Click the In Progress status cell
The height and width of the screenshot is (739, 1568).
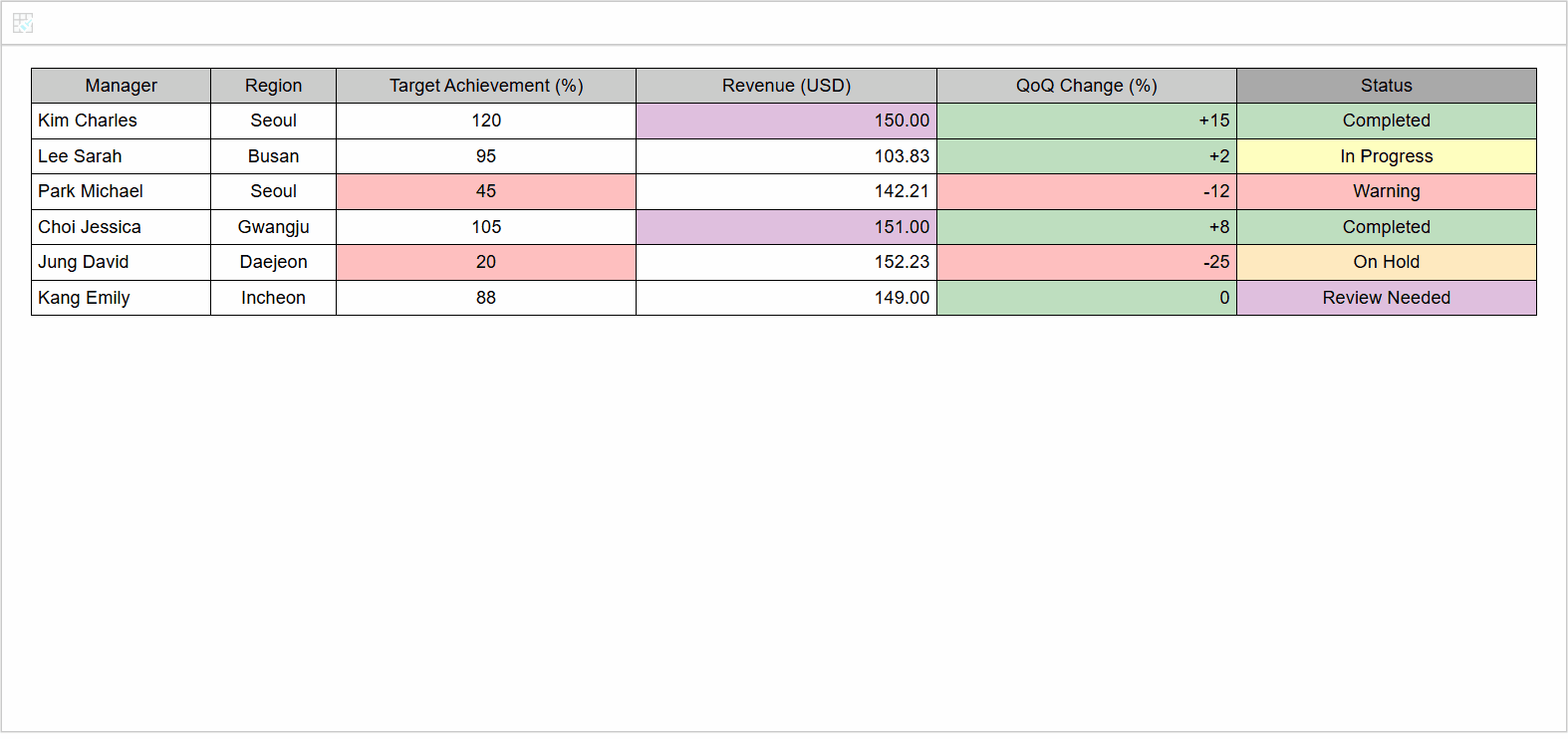[x=1387, y=156]
